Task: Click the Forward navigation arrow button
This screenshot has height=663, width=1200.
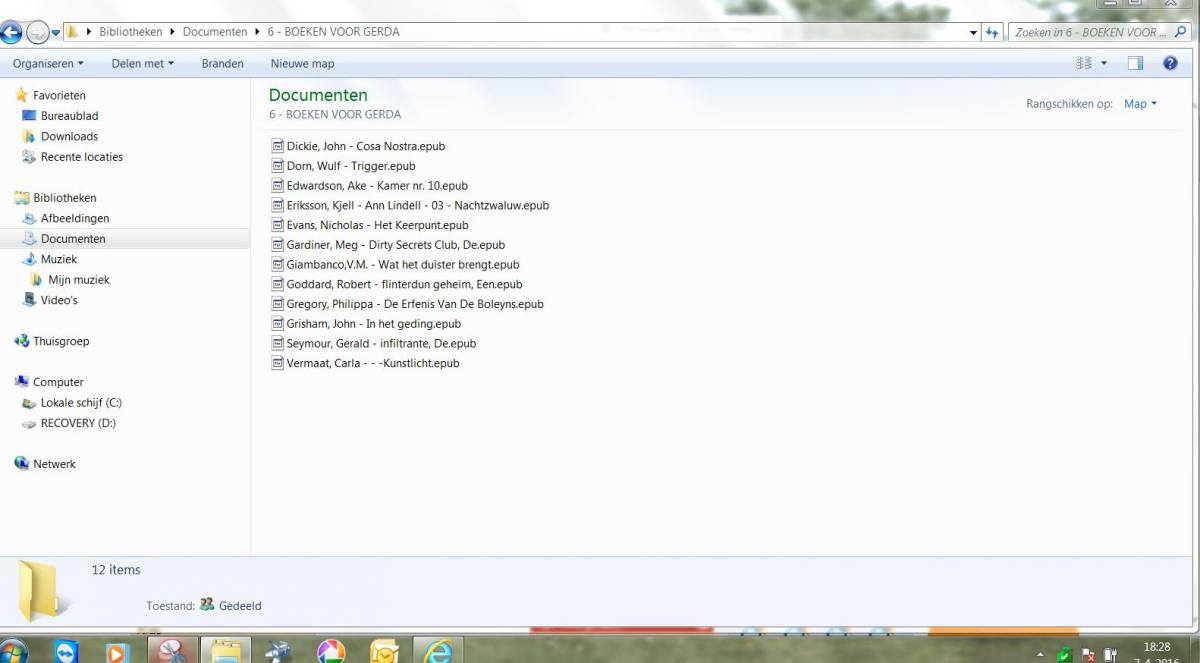Action: point(37,33)
